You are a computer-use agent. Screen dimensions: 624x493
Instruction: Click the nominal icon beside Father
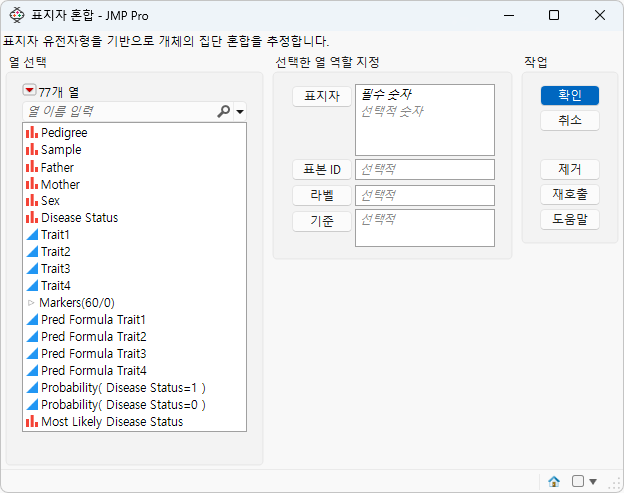pos(32,167)
